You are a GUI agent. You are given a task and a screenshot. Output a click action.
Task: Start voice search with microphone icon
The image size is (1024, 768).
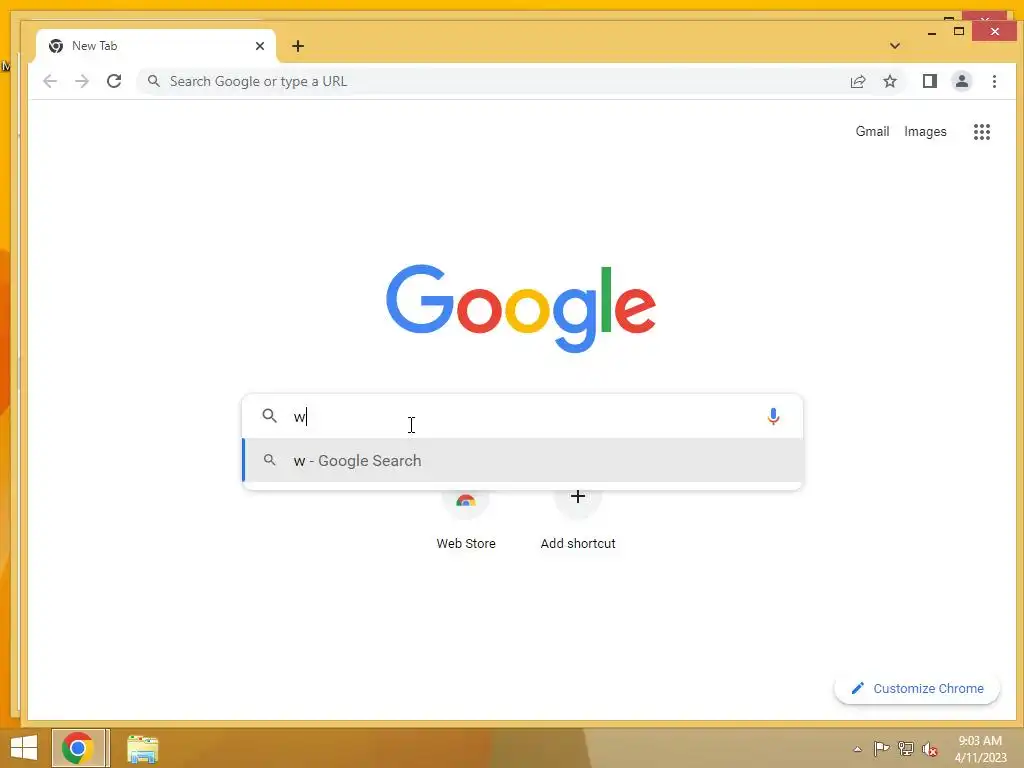(773, 416)
